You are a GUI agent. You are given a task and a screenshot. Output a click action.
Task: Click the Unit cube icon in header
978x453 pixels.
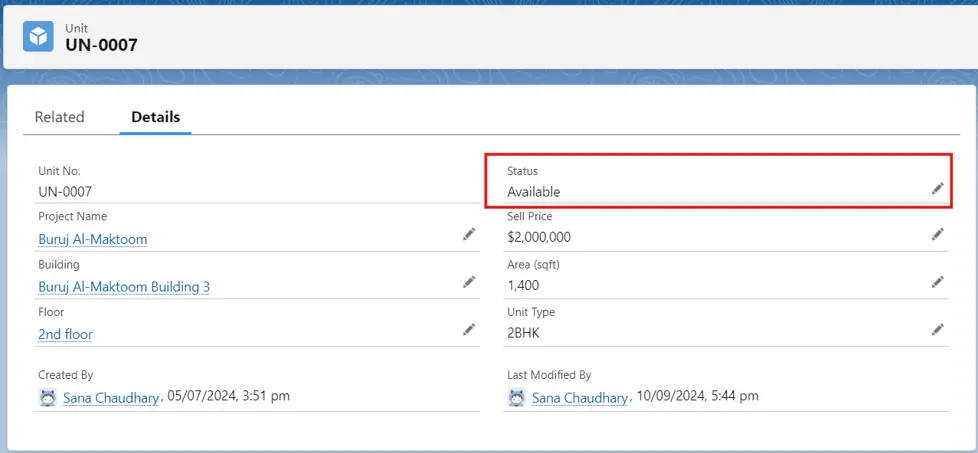tap(39, 36)
